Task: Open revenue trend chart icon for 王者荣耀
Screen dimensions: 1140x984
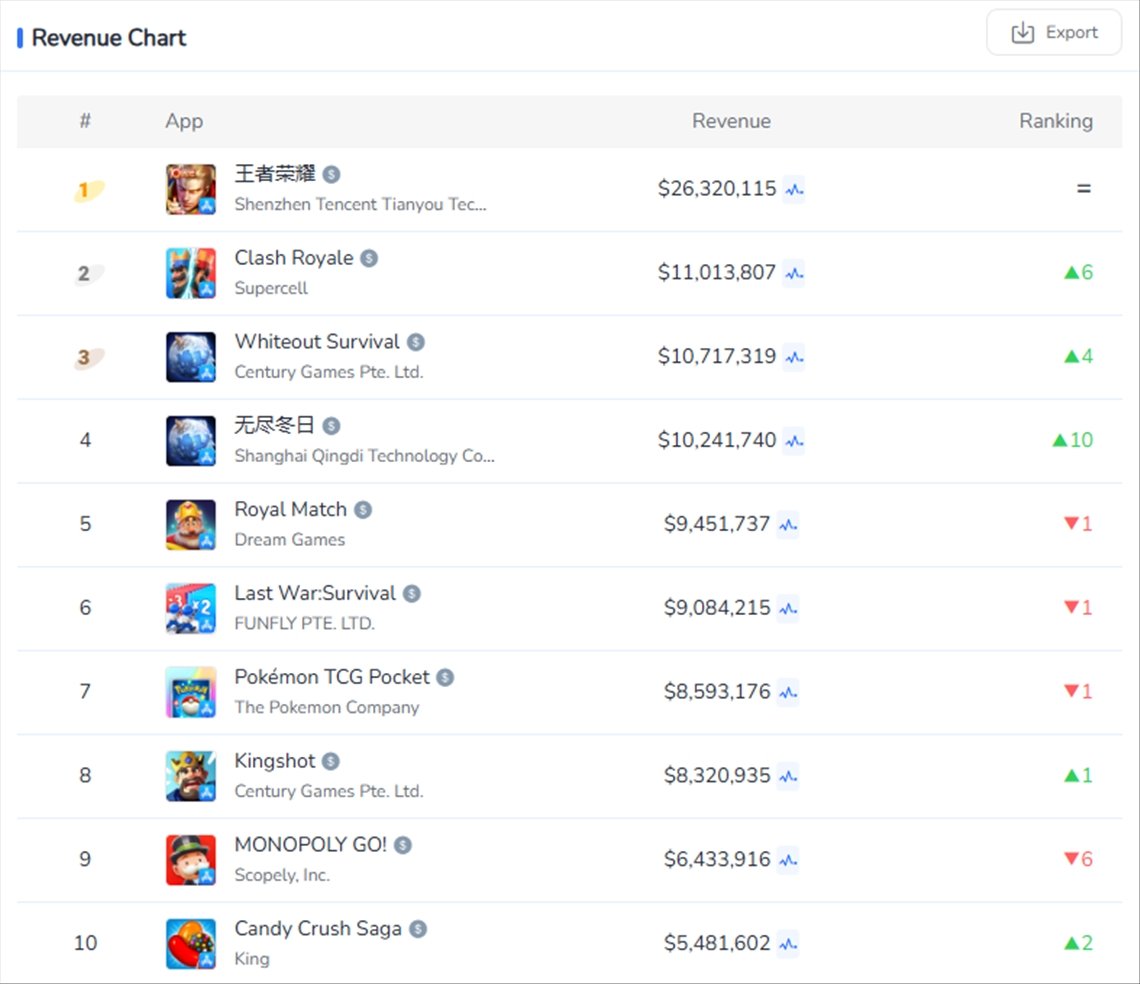Action: click(x=794, y=189)
